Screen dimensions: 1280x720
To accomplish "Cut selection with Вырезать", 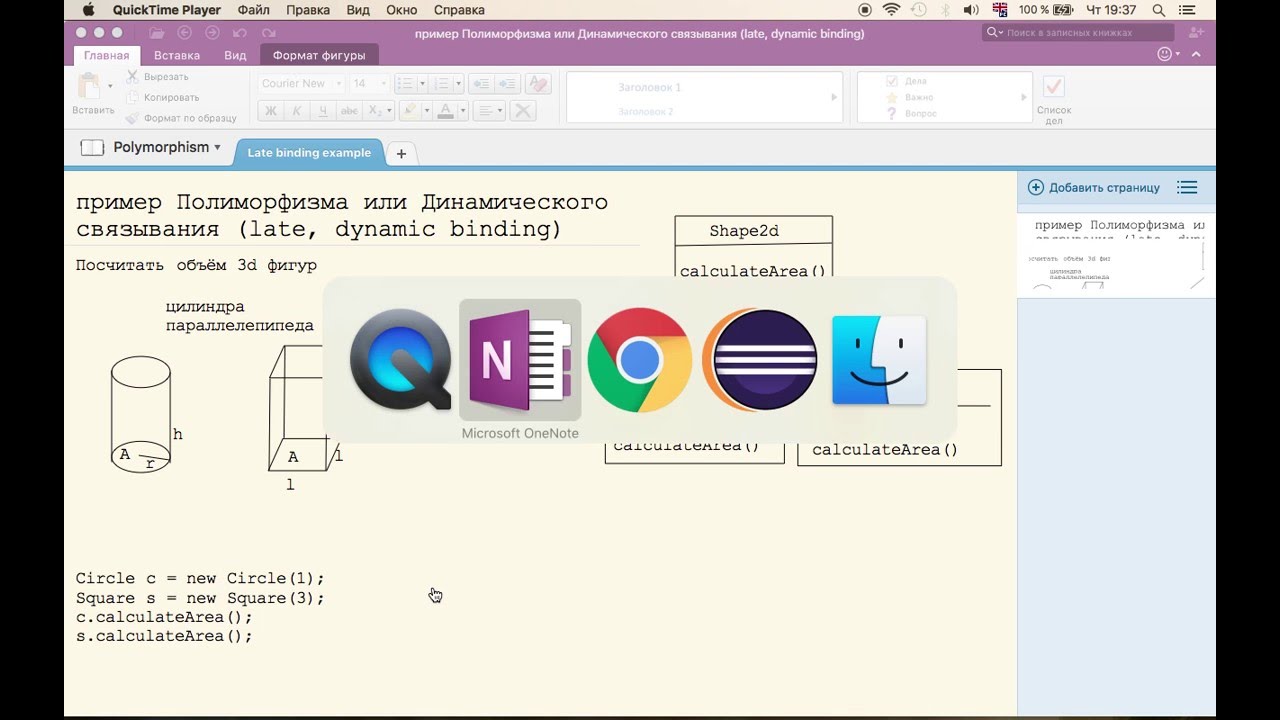I will (157, 77).
